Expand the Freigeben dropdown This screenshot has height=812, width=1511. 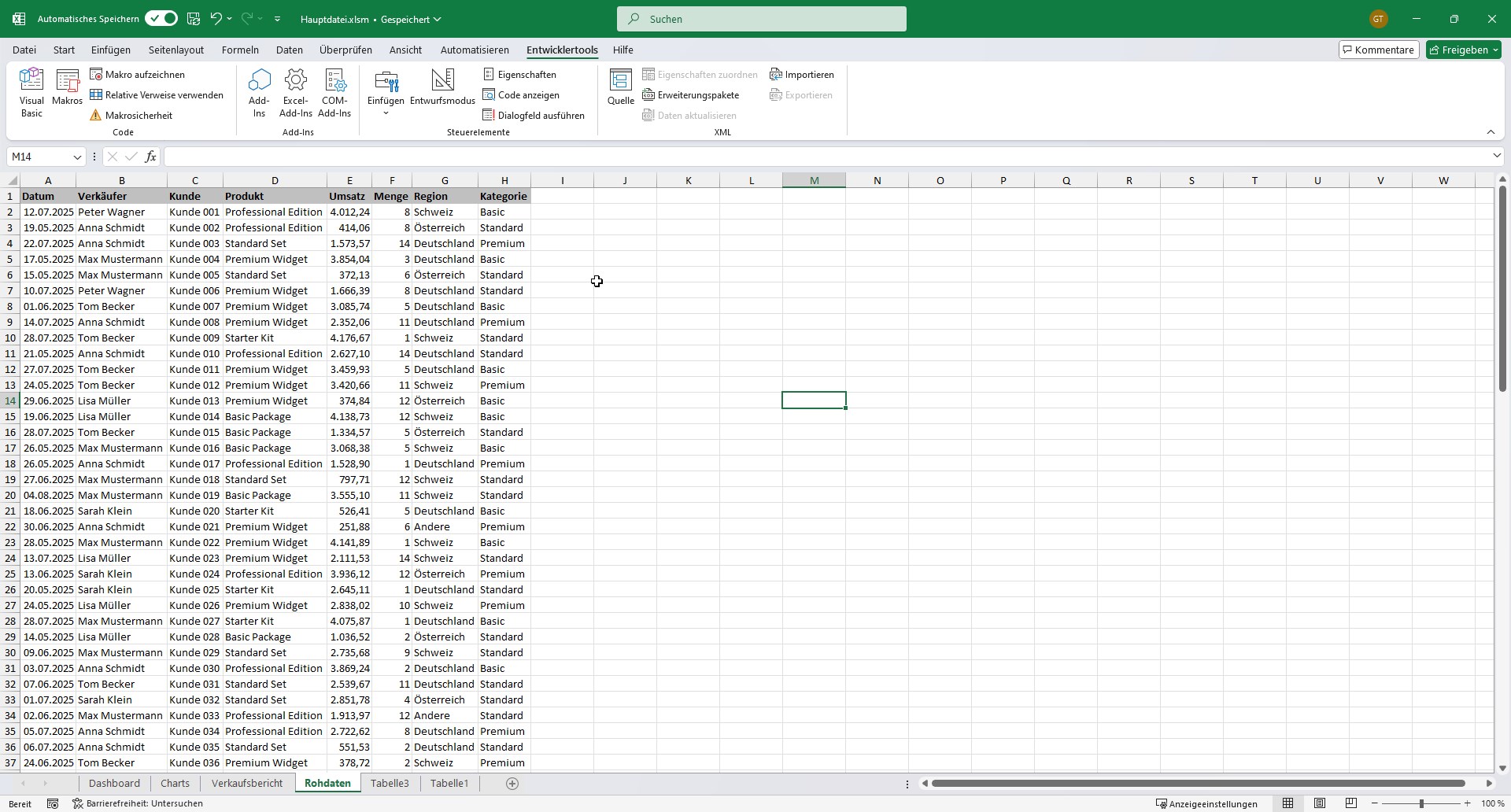point(1492,49)
